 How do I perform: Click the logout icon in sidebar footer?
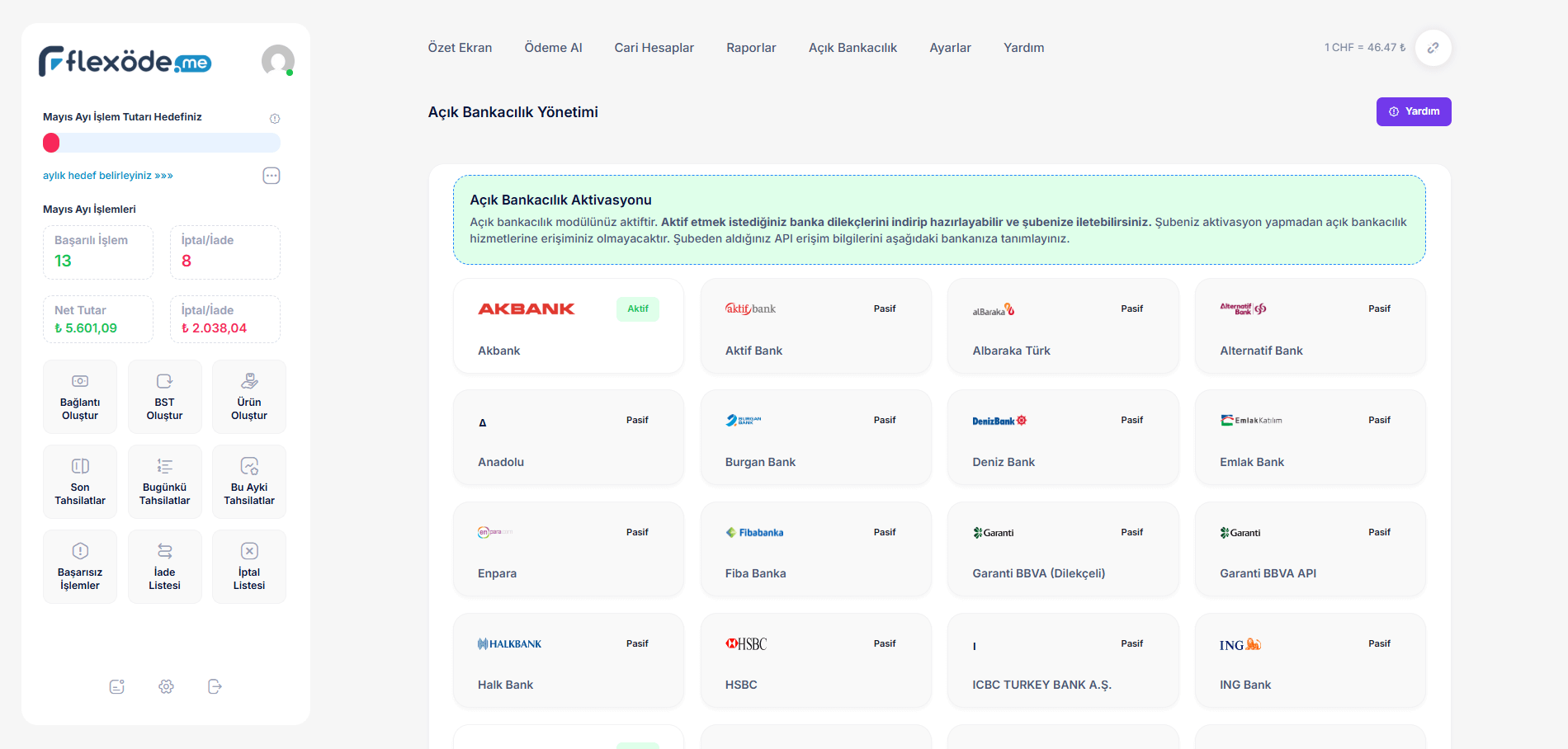click(215, 686)
